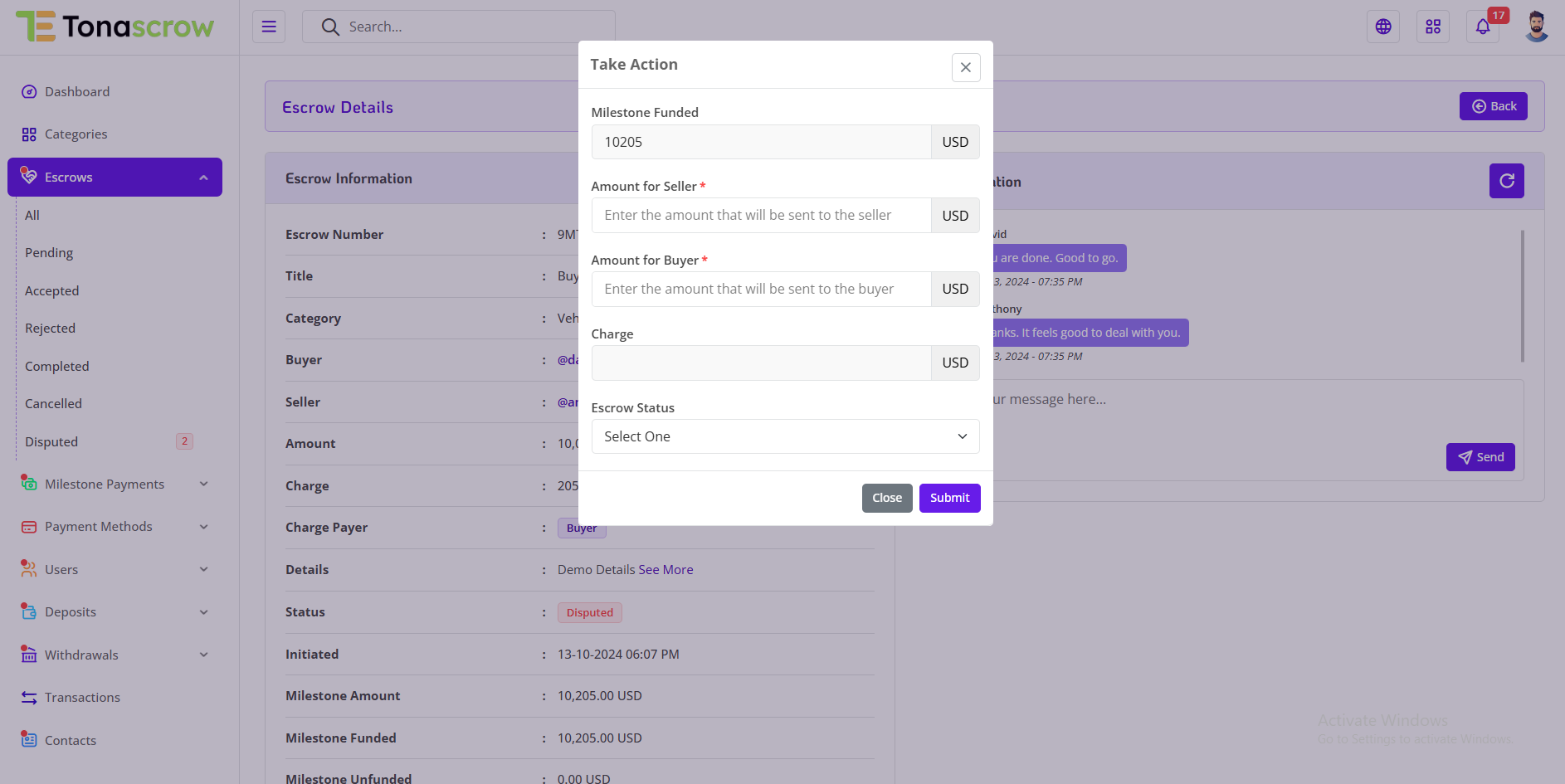Click the conversation panel scrollbar
Image resolution: width=1565 pixels, height=784 pixels.
[1522, 296]
